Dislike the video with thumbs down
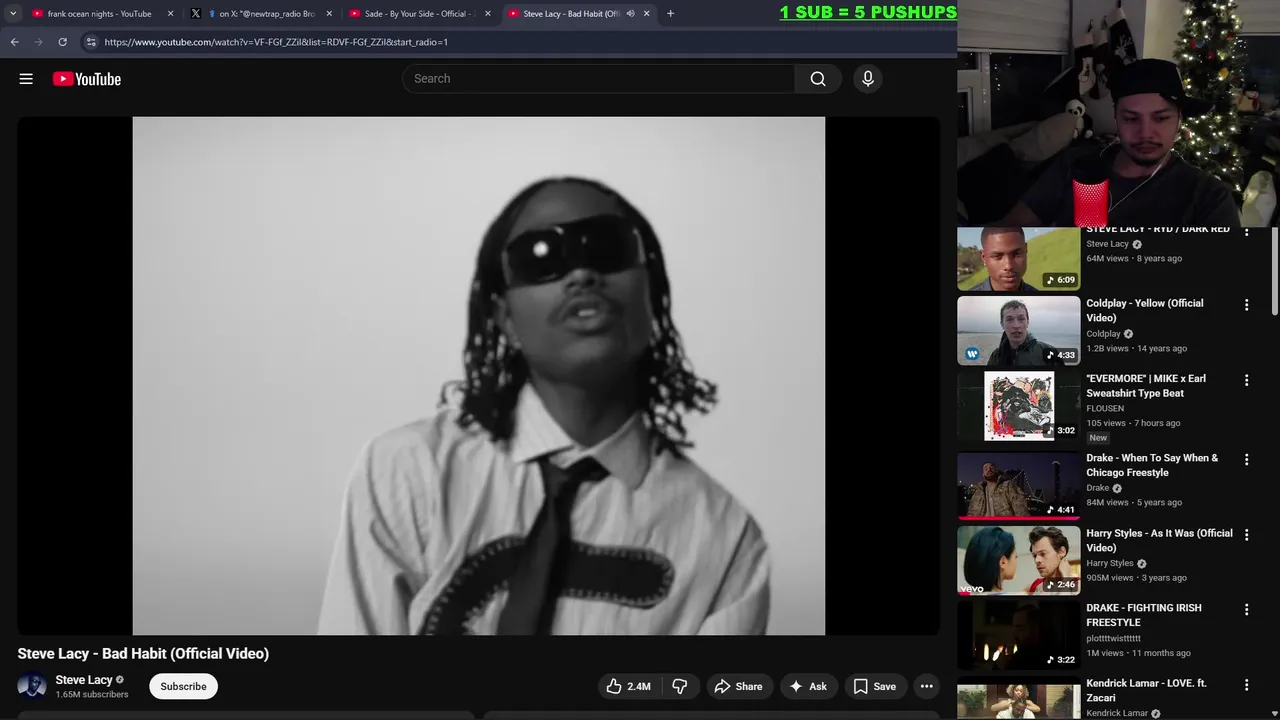The height and width of the screenshot is (720, 1280). coord(680,686)
